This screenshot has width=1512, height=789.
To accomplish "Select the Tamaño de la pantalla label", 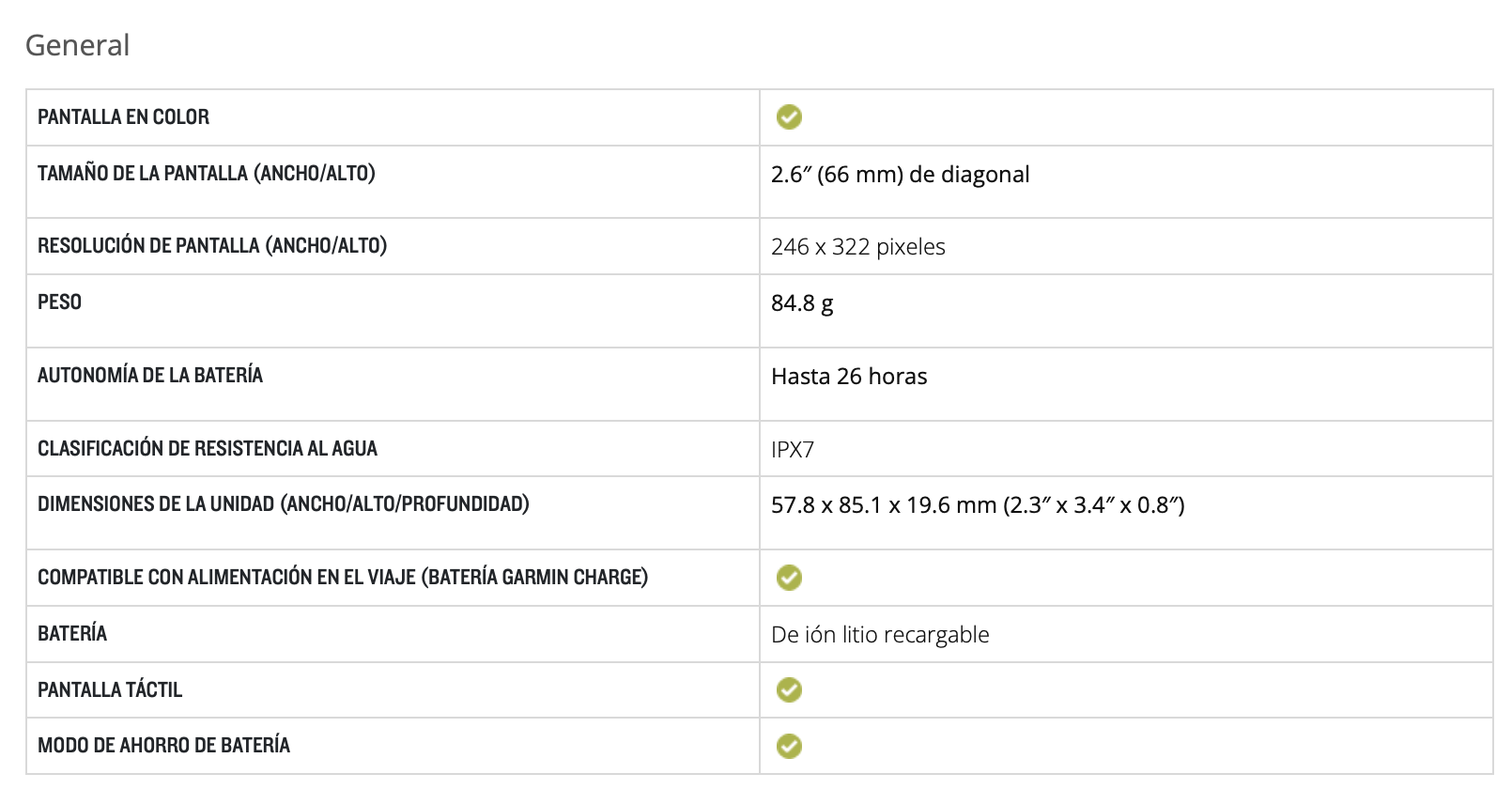I will coord(206,174).
